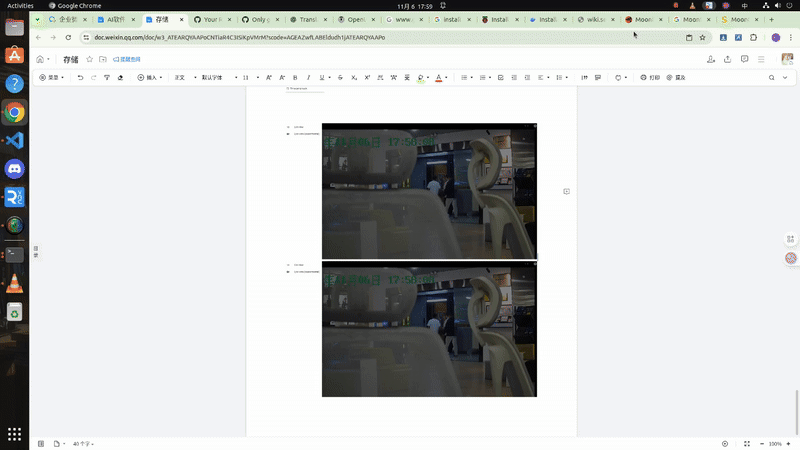Click the format painter icon

click(107, 77)
